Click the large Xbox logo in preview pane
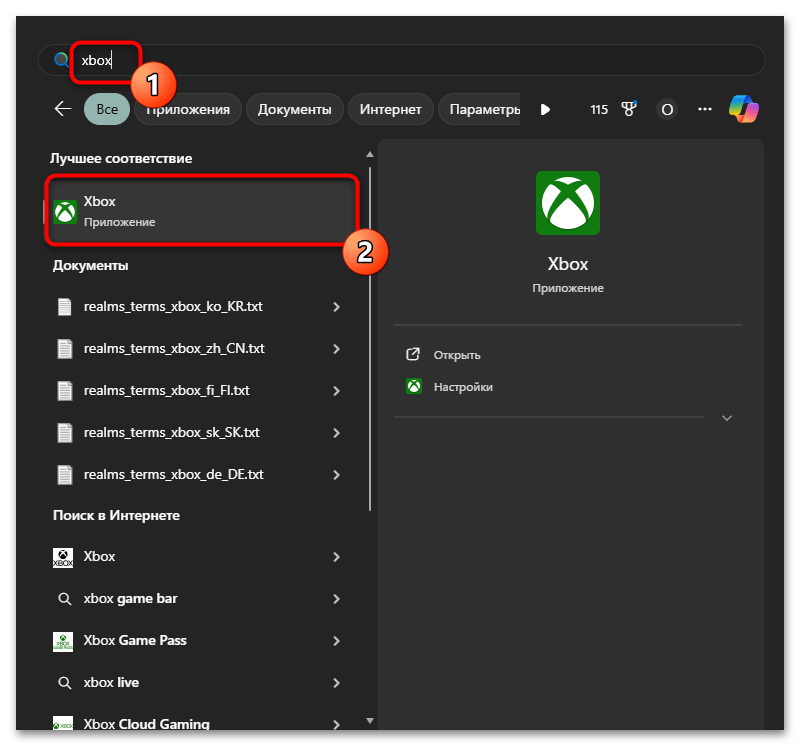800x746 pixels. pos(567,203)
